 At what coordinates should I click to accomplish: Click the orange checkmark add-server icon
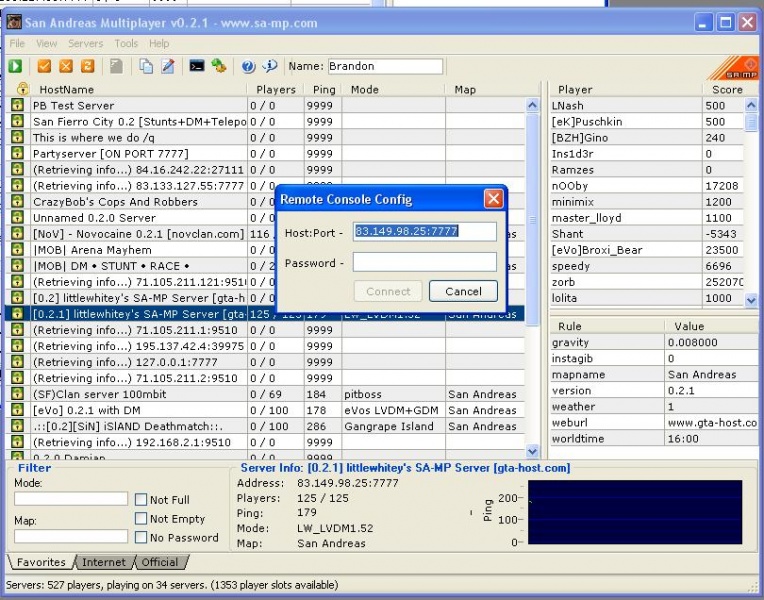tap(44, 67)
